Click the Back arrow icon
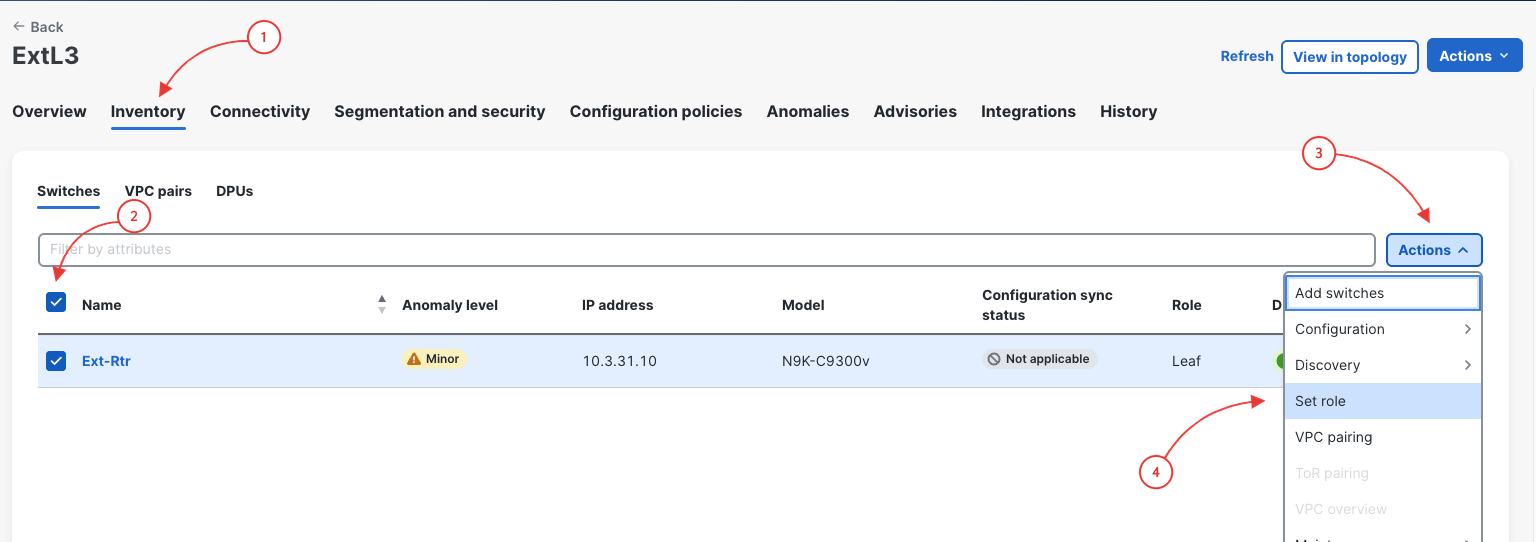1536x542 pixels. pyautogui.click(x=19, y=27)
